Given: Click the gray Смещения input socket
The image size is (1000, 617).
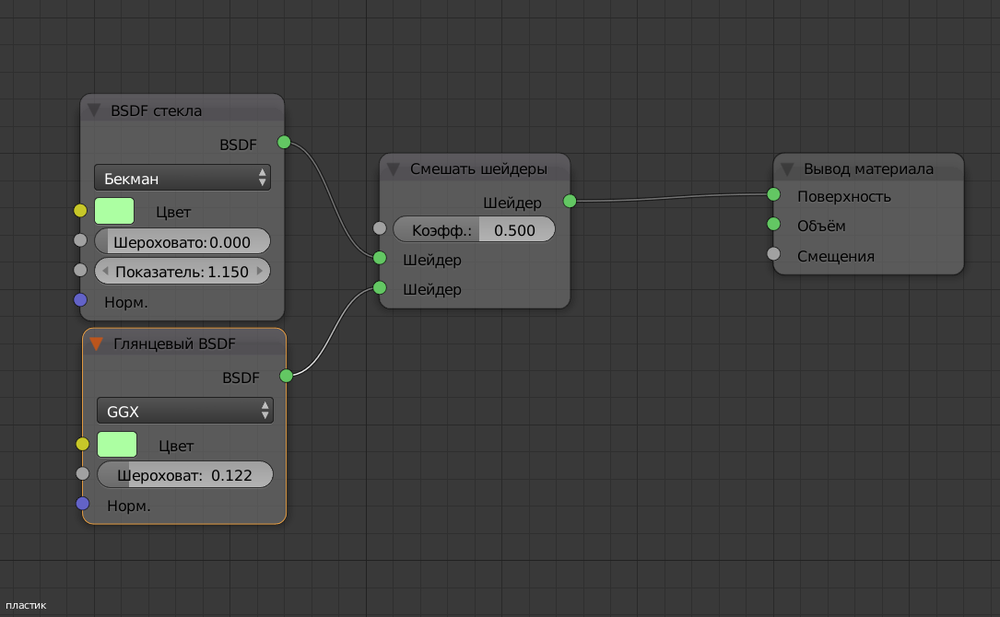Looking at the screenshot, I should coord(773,254).
